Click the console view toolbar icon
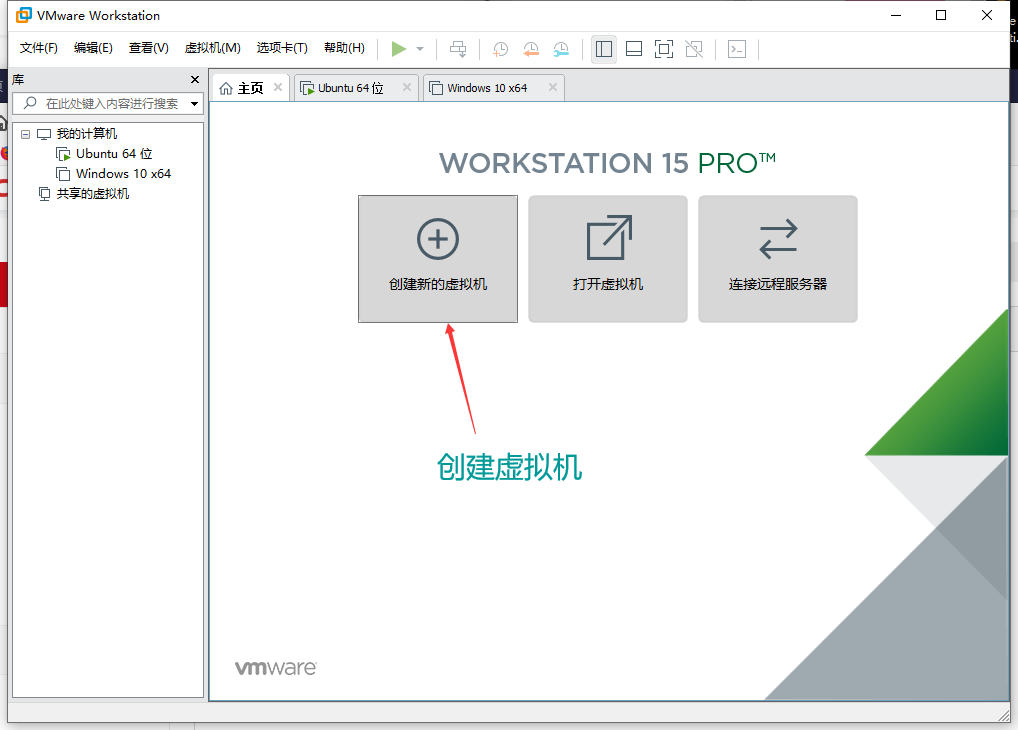This screenshot has height=730, width=1018. [x=737, y=49]
